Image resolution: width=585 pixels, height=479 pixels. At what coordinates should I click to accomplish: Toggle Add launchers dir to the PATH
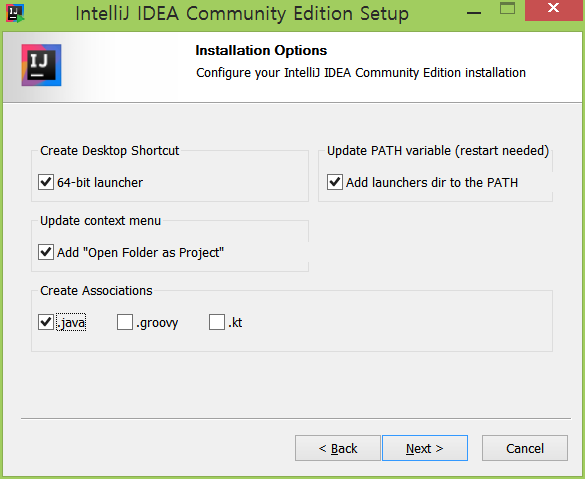[335, 182]
